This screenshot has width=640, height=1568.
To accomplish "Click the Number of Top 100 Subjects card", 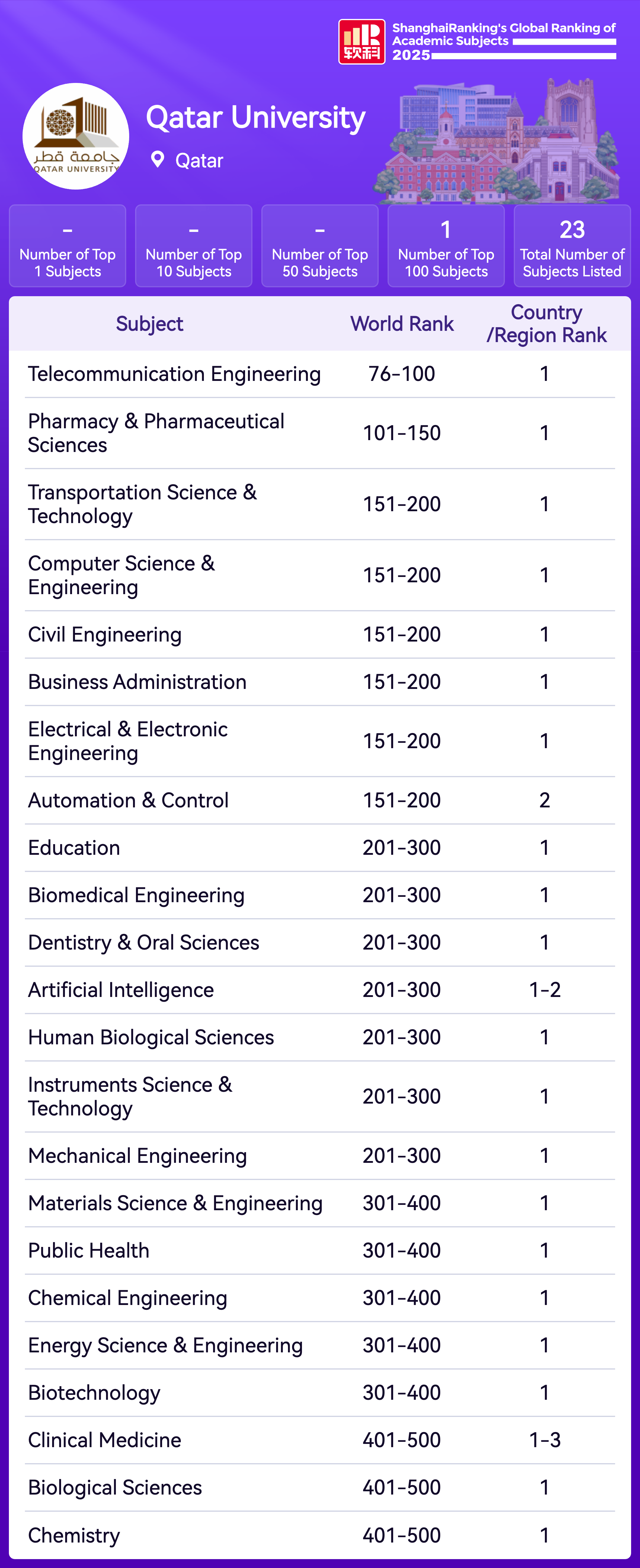I will (x=446, y=246).
